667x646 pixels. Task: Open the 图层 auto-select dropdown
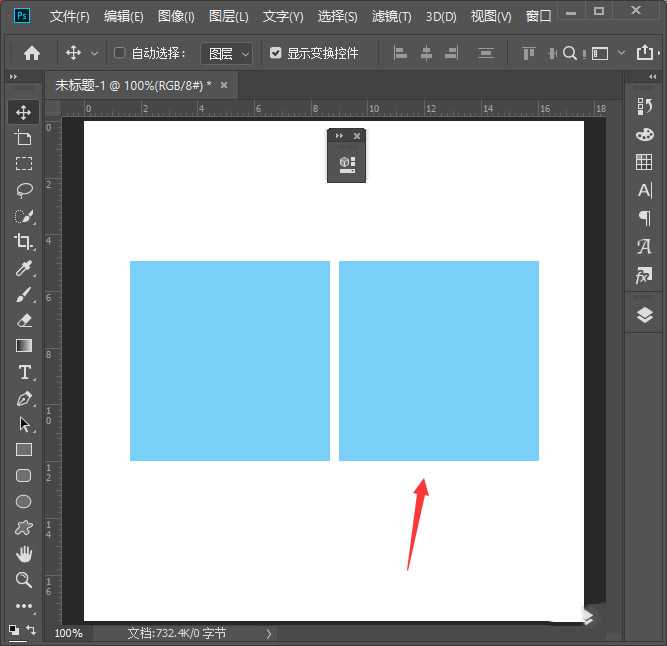pos(227,53)
